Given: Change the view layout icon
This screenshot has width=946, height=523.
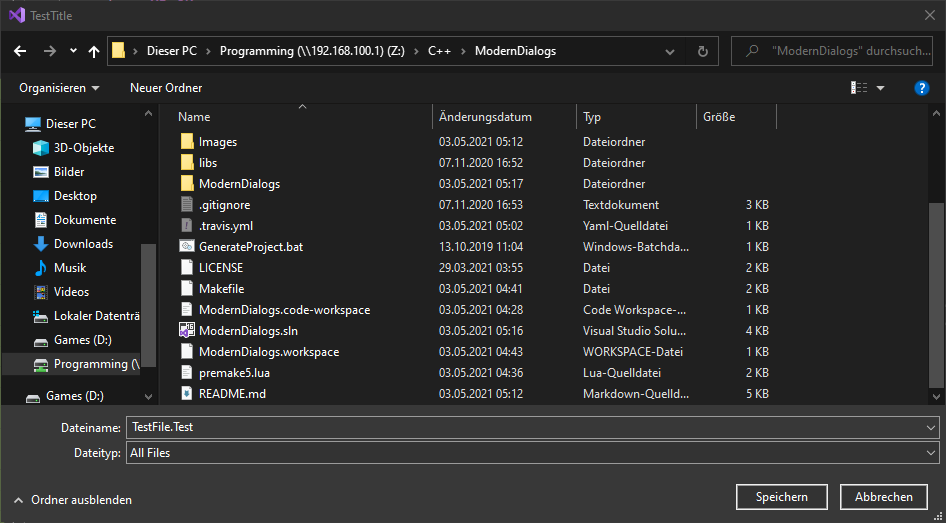Looking at the screenshot, I should [859, 88].
